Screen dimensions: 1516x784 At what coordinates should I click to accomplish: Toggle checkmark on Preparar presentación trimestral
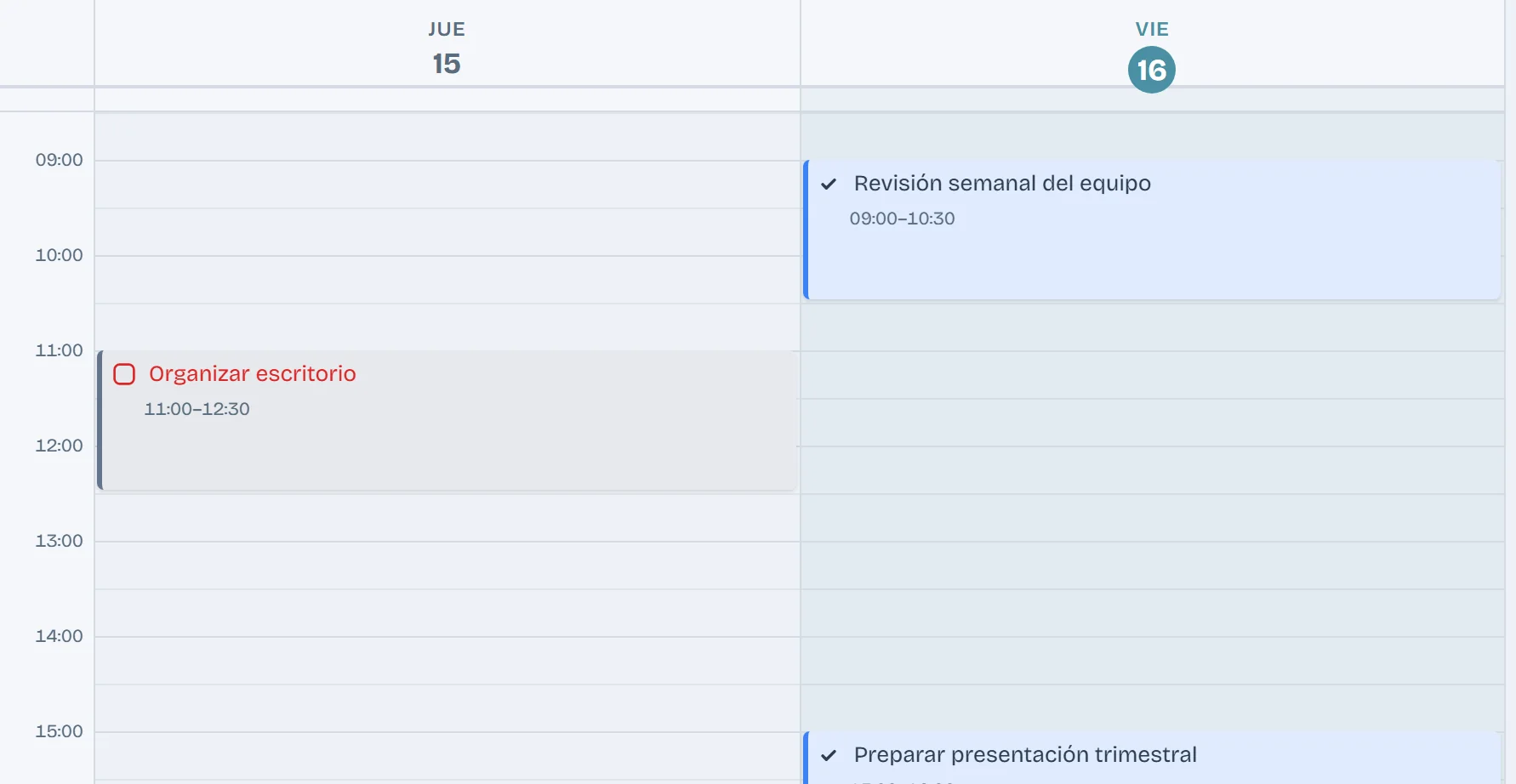tap(829, 755)
